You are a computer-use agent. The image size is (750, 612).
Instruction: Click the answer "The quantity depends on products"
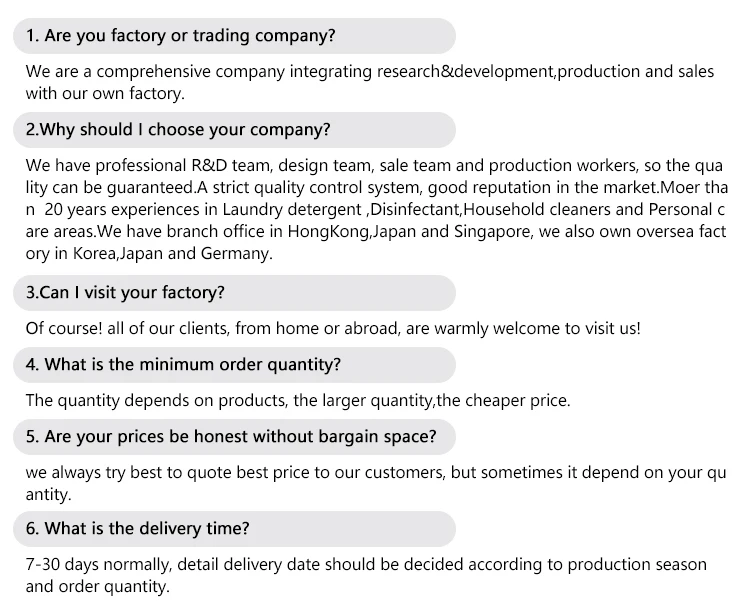(x=298, y=400)
